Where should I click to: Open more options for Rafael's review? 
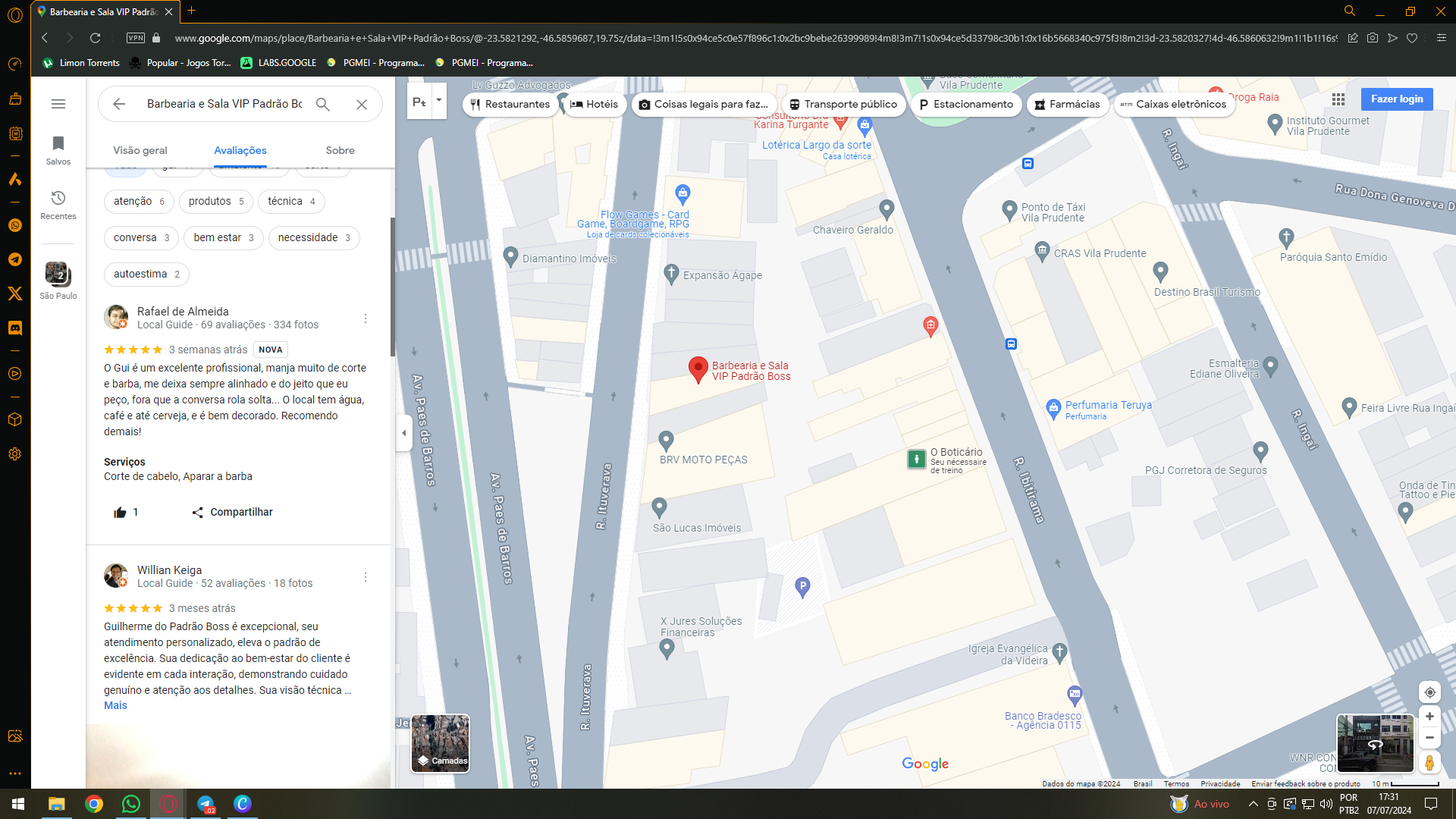[366, 318]
